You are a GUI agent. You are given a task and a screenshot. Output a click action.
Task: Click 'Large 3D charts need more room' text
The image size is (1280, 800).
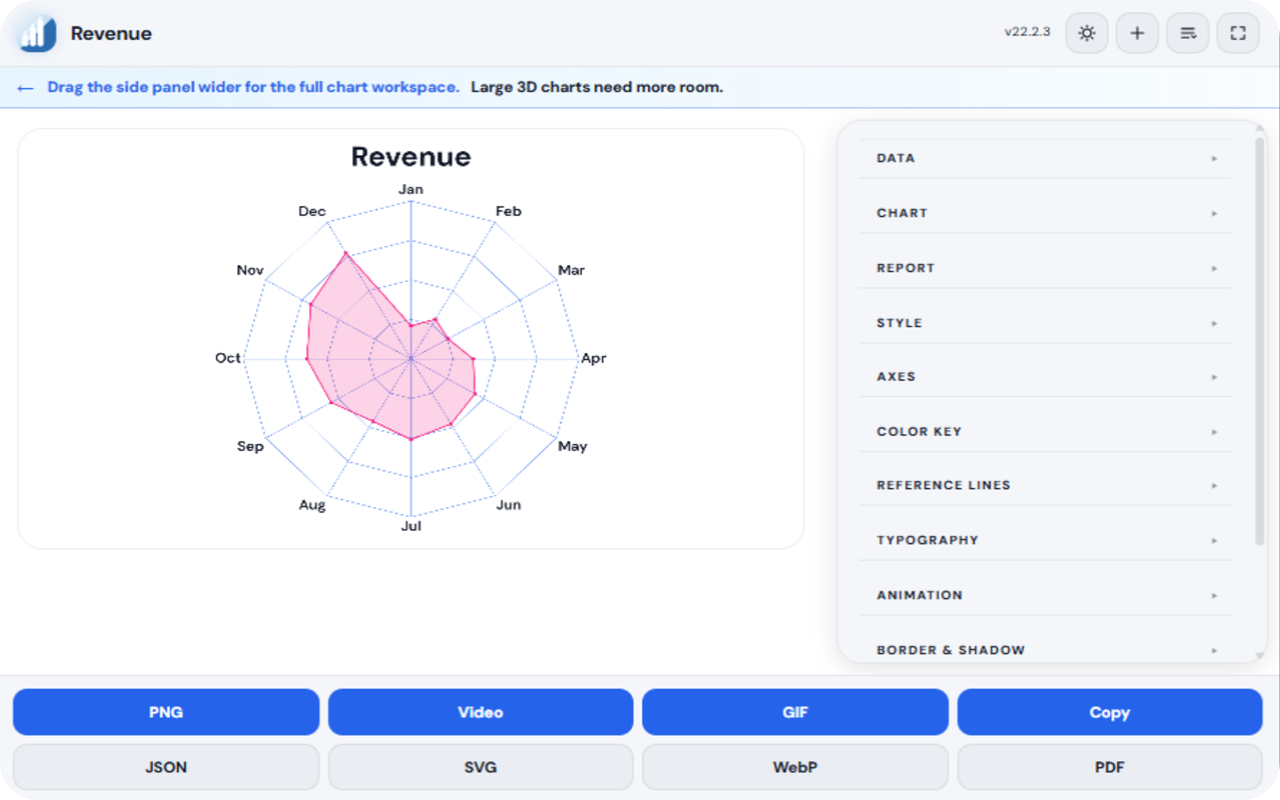[597, 87]
